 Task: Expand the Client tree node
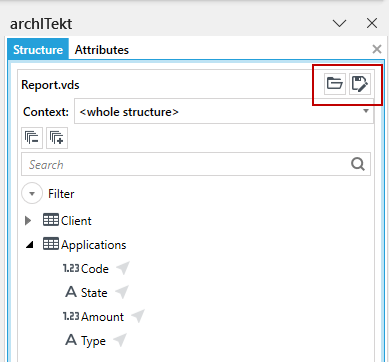click(x=28, y=221)
